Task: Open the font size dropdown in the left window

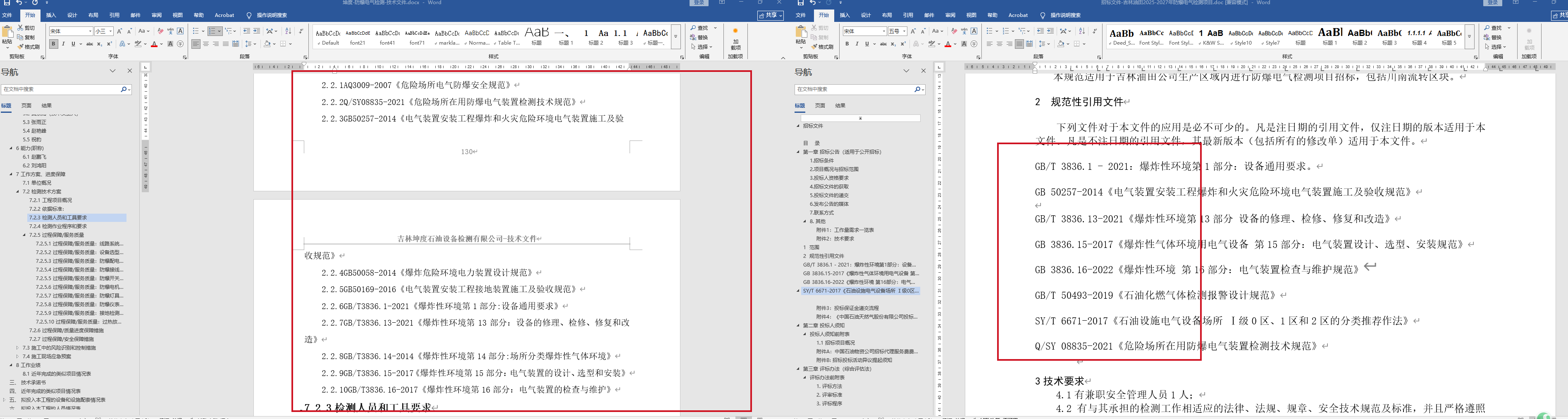Action: [111, 31]
